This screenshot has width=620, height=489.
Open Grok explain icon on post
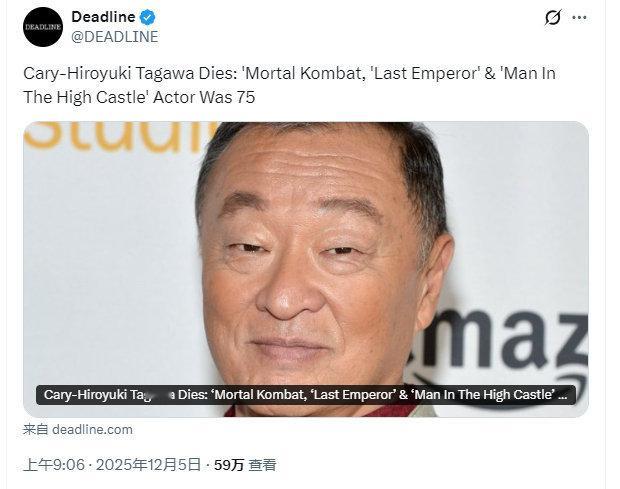pos(552,18)
